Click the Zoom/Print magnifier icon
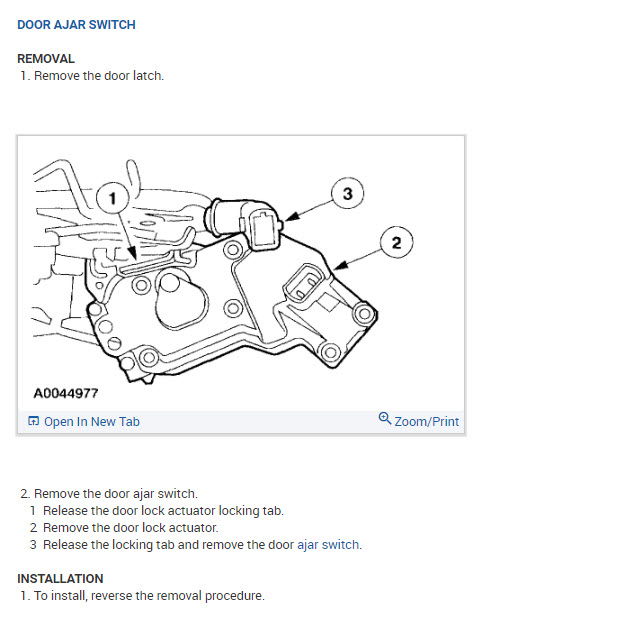The height and width of the screenshot is (628, 618). pos(384,418)
